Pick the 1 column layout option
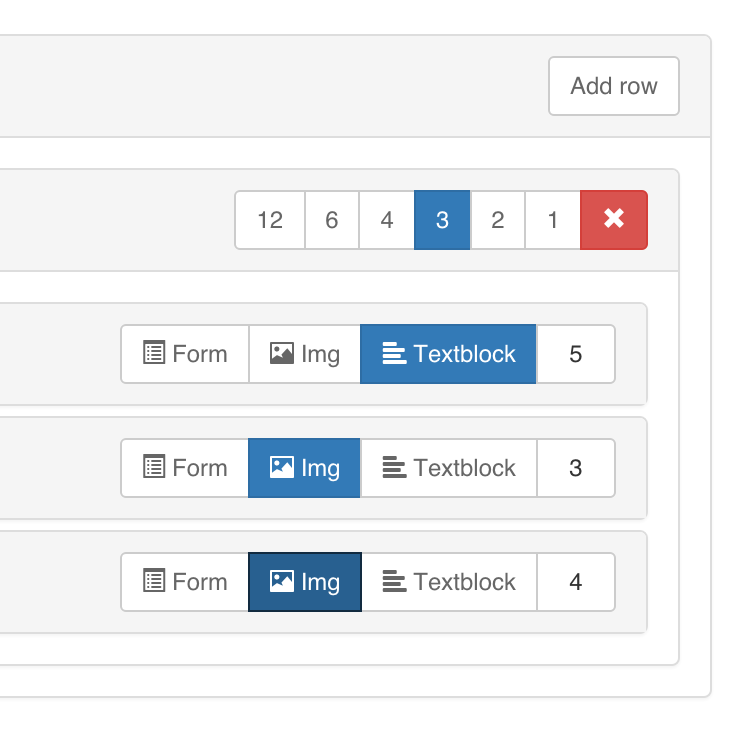734x734 pixels. tap(552, 220)
